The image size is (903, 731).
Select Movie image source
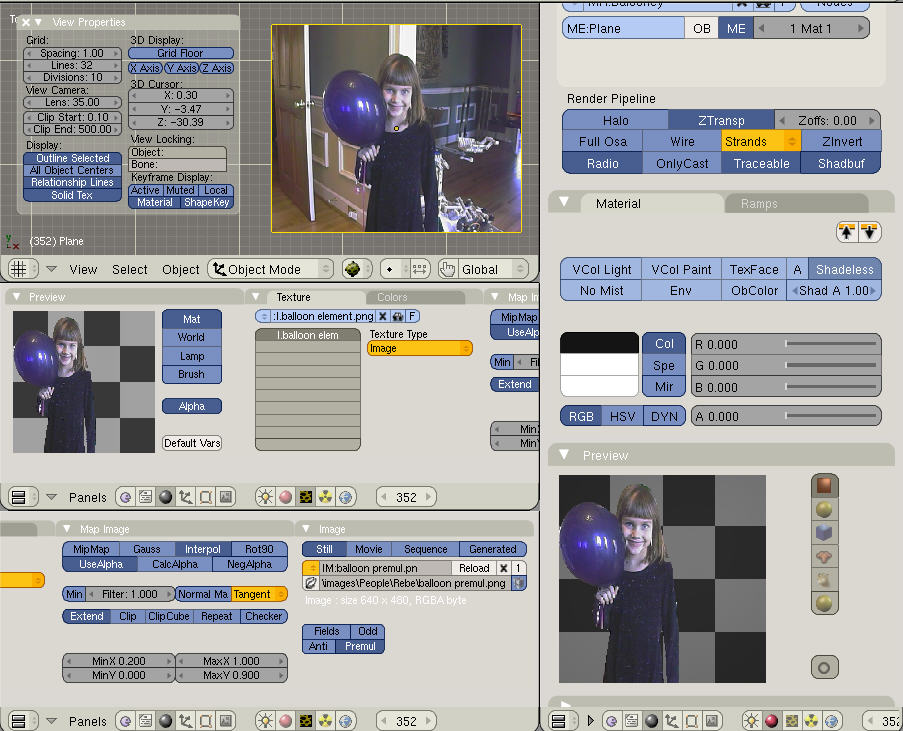click(x=369, y=549)
